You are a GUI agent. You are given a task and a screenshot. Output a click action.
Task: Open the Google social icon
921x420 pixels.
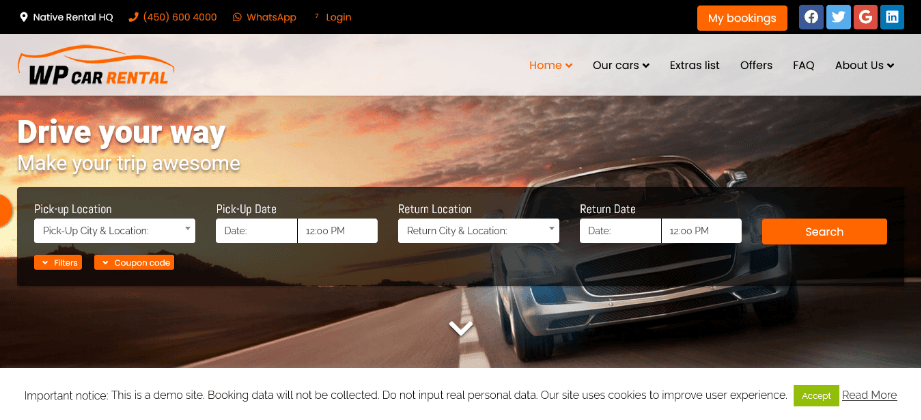point(865,17)
